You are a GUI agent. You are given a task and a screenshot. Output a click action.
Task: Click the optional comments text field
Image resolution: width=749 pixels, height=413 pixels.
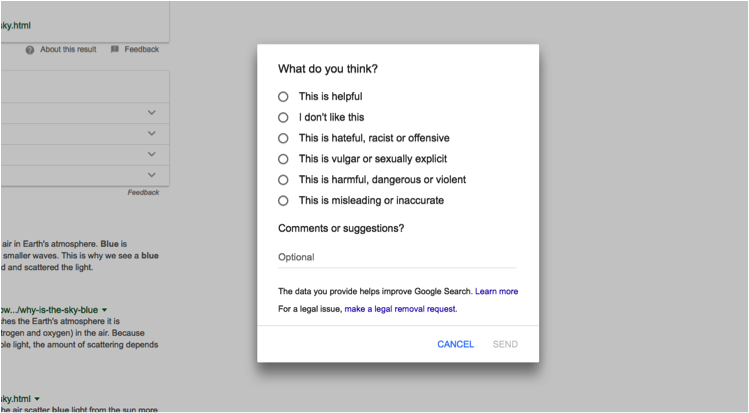[x=397, y=257]
